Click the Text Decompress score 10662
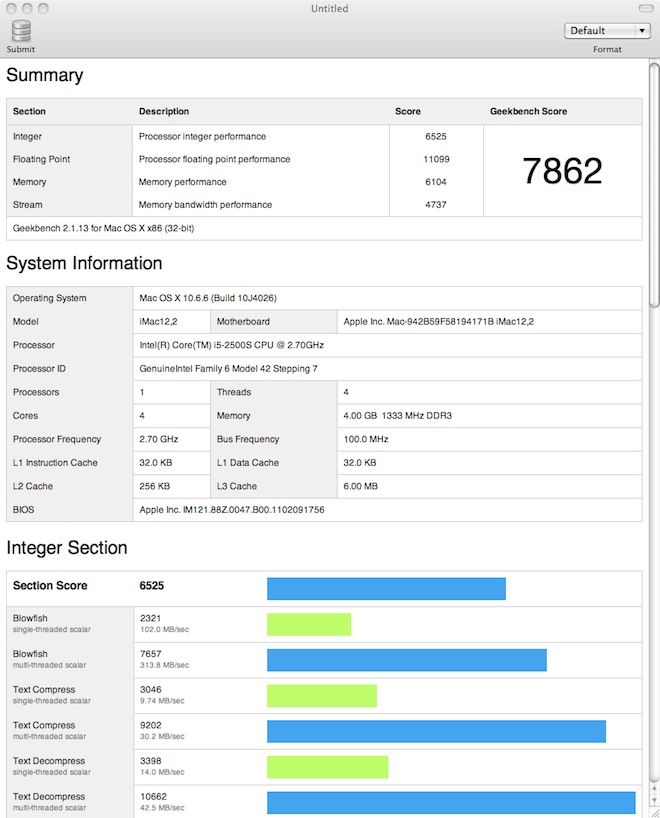The width and height of the screenshot is (660, 818). (153, 797)
